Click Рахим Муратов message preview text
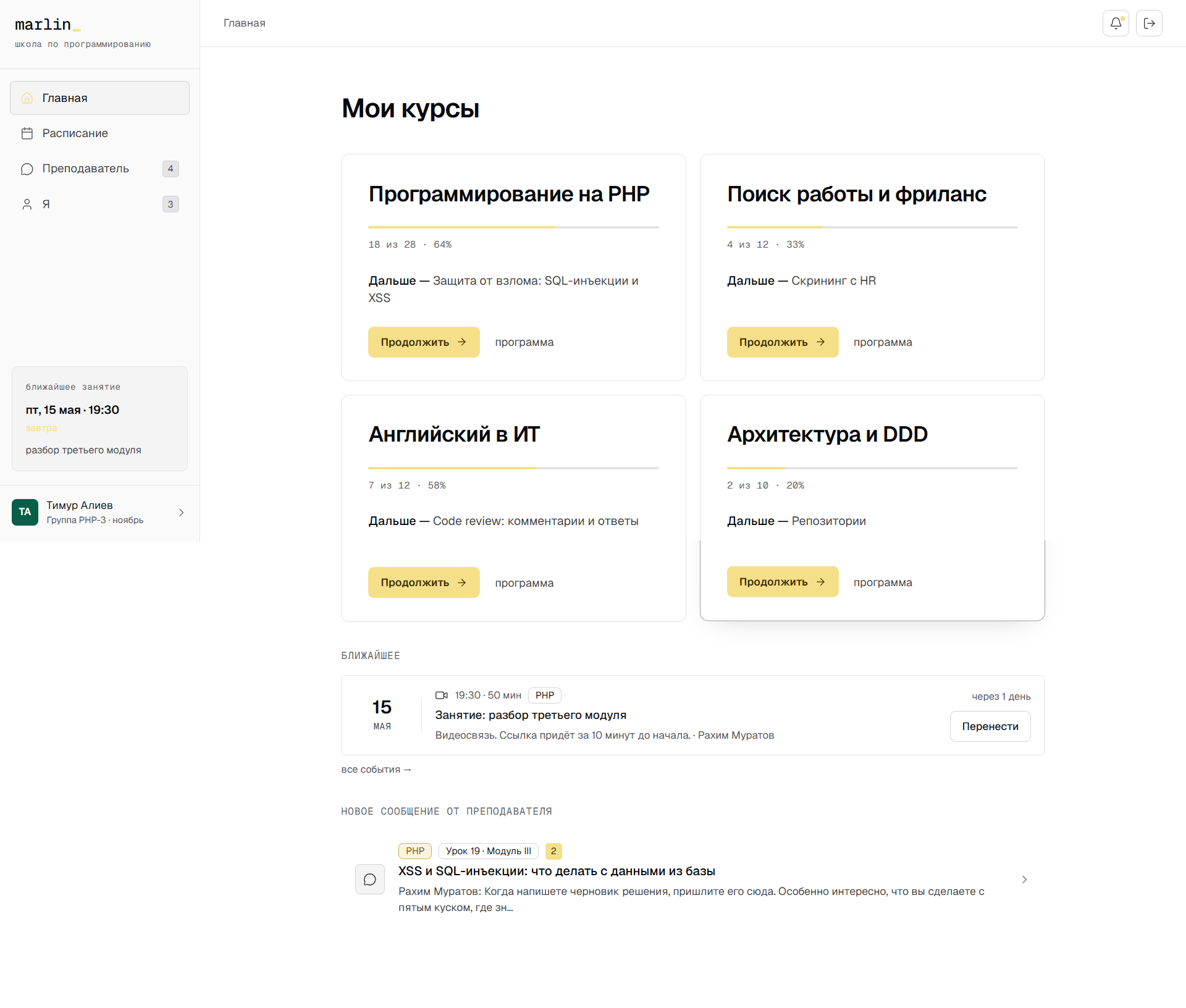1186x1008 pixels. (x=692, y=900)
